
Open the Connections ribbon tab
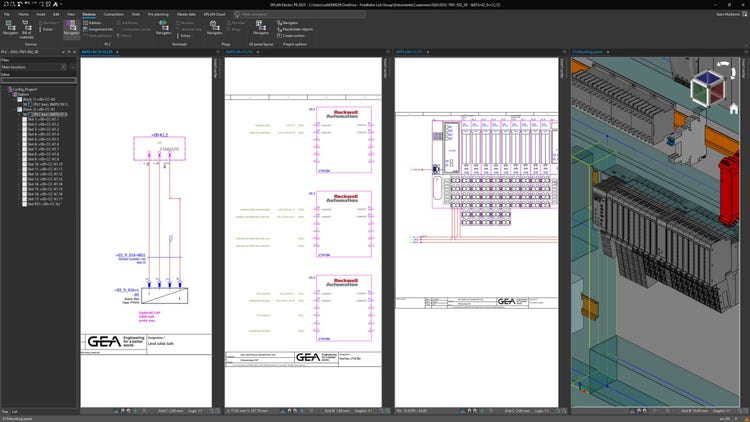(114, 15)
